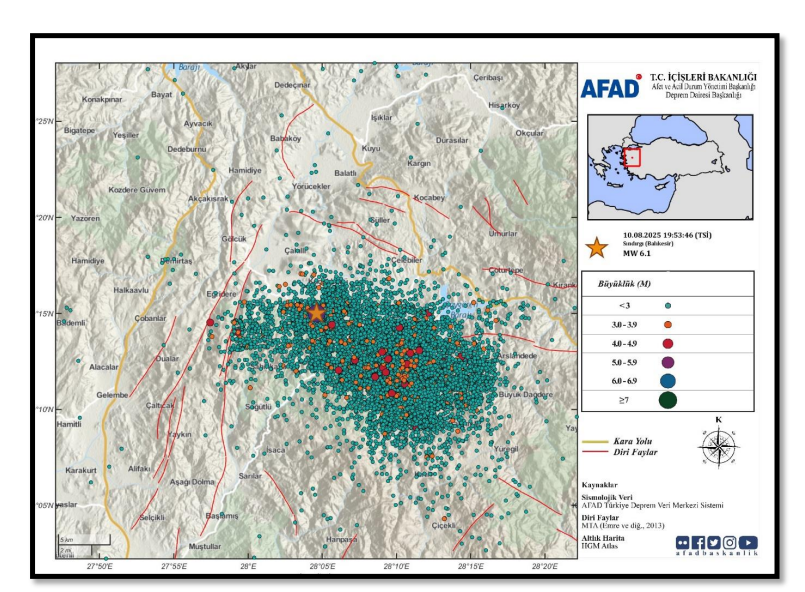This screenshot has width=805, height=592.
Task: Select the orange 3.0 - 3.9 legend circle
Action: 667,324
